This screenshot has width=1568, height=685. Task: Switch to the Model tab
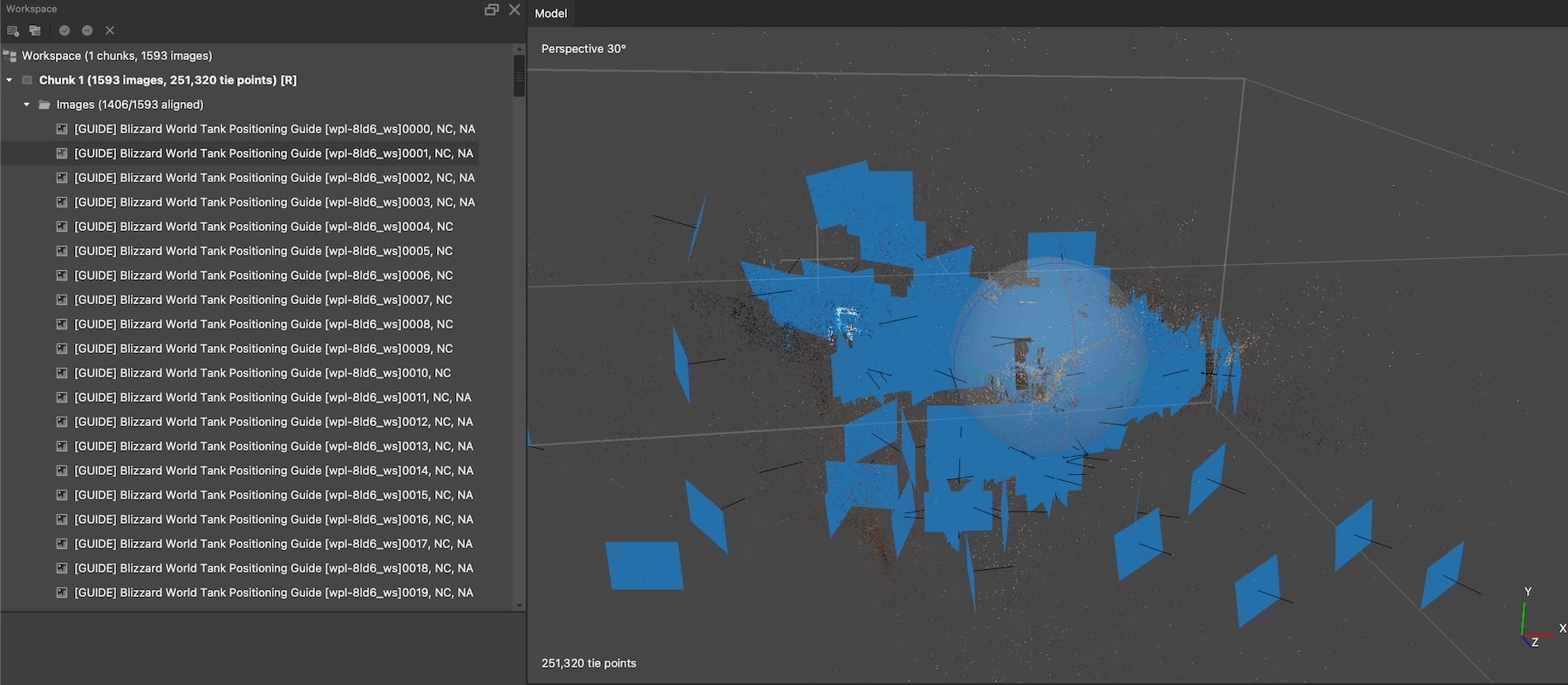tap(550, 13)
